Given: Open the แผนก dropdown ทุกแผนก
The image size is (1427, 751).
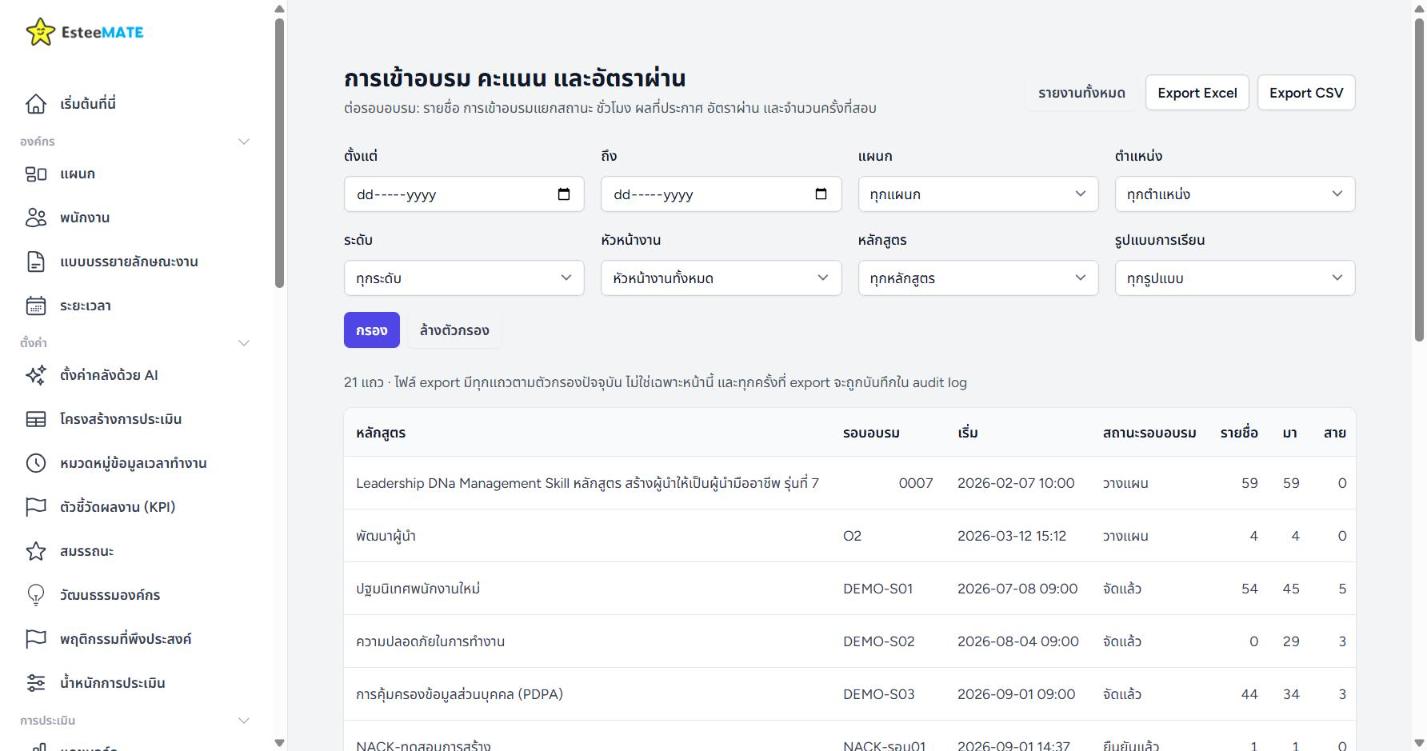Looking at the screenshot, I should point(978,194).
